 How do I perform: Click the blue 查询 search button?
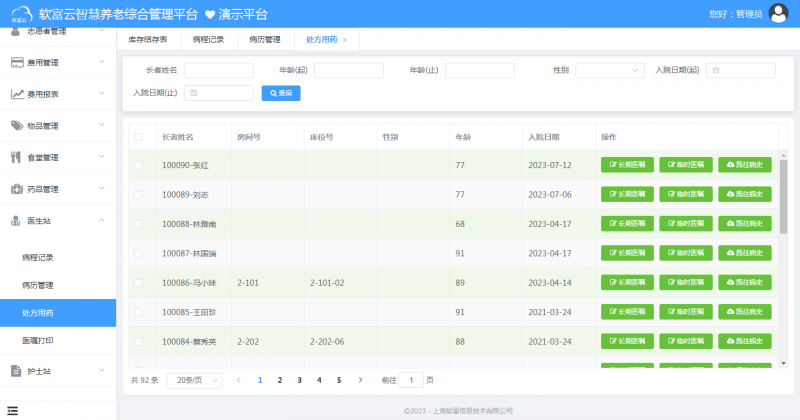click(281, 93)
